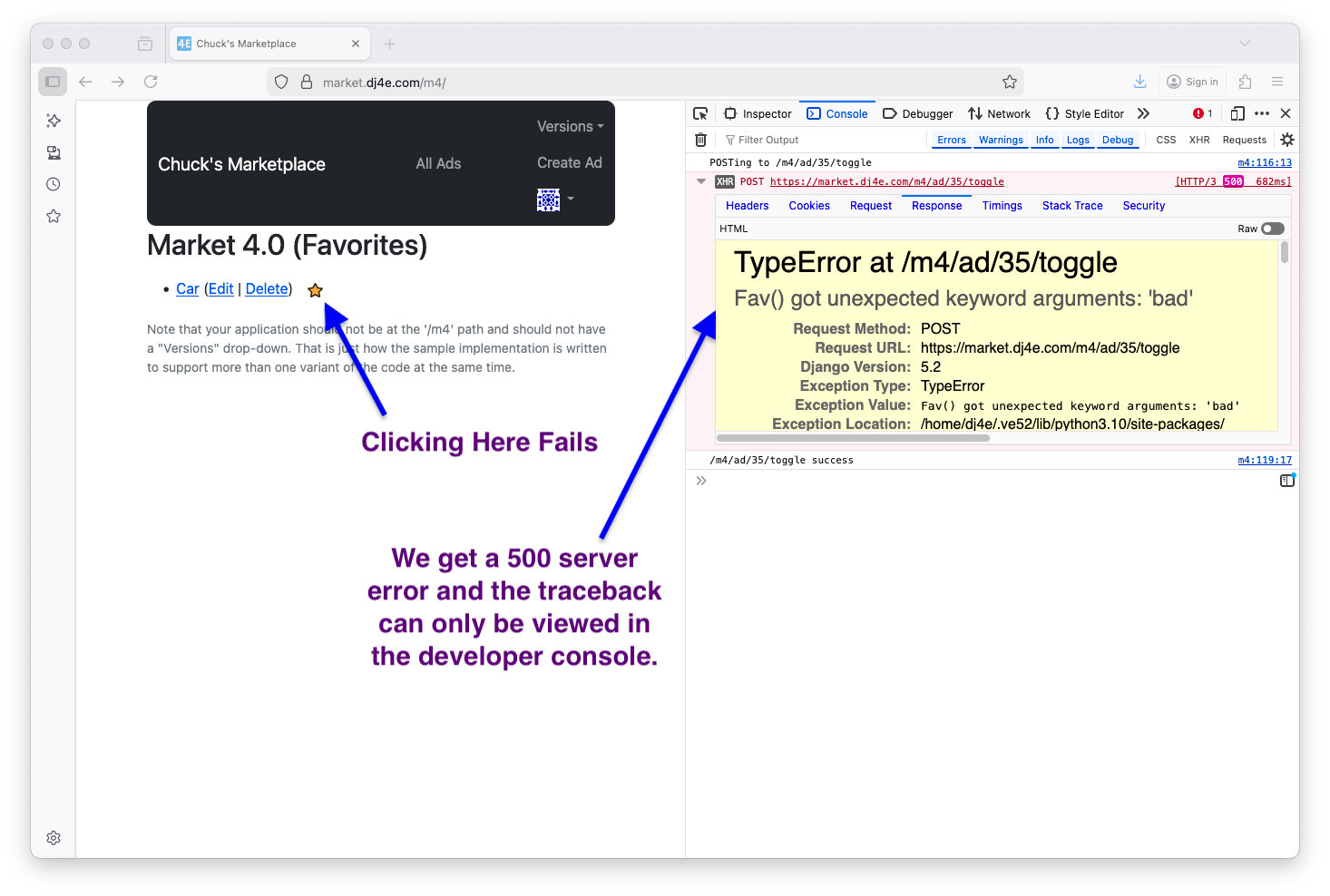The height and width of the screenshot is (896, 1330).
Task: Click the responsive design mode icon
Action: coord(1237,113)
